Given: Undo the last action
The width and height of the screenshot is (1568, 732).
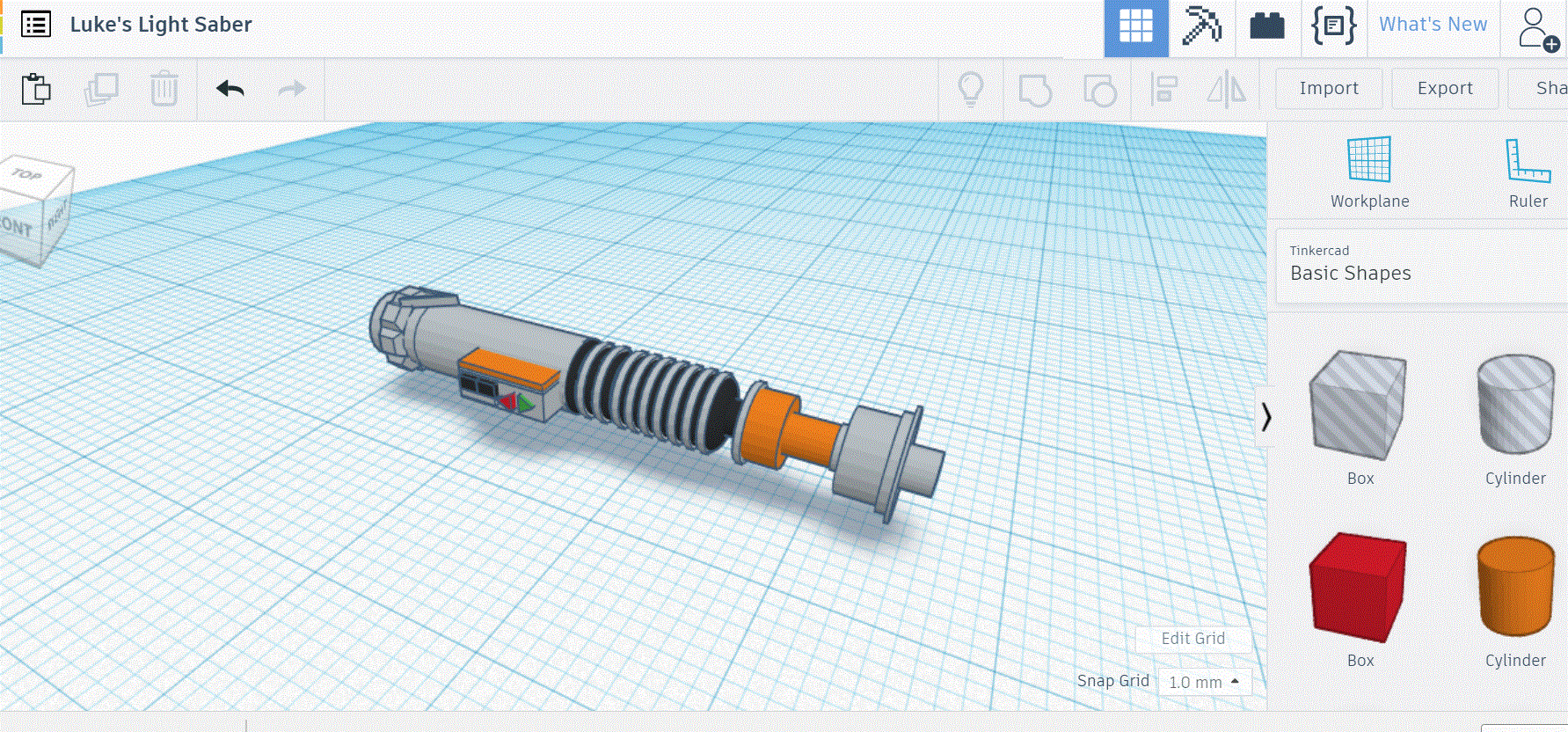Looking at the screenshot, I should click(230, 89).
